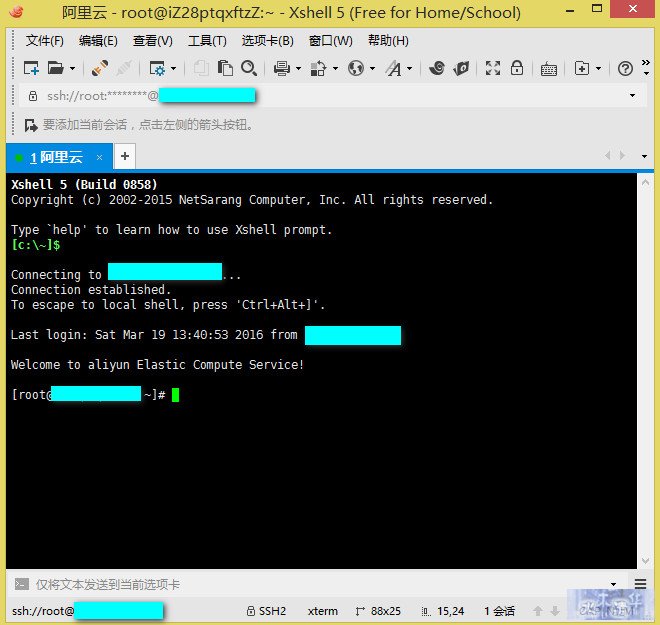
Task: Click the Font toolbar icon
Action: [394, 68]
